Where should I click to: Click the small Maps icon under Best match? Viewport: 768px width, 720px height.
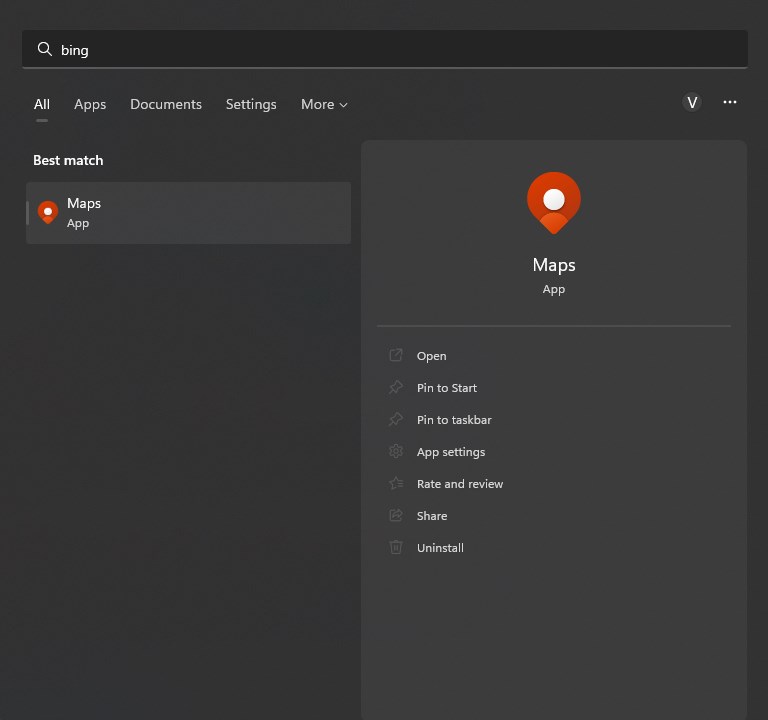point(47,212)
